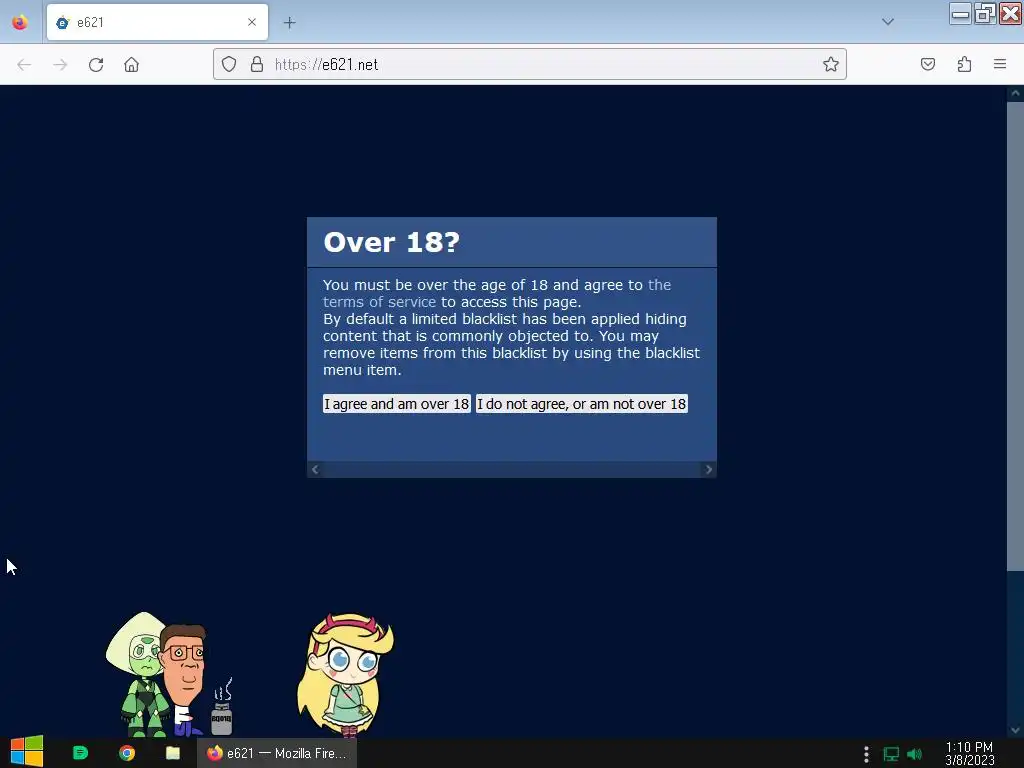1024x768 pixels.
Task: Switch to e621 Mozilla Firefox taskbar button
Action: pos(278,753)
